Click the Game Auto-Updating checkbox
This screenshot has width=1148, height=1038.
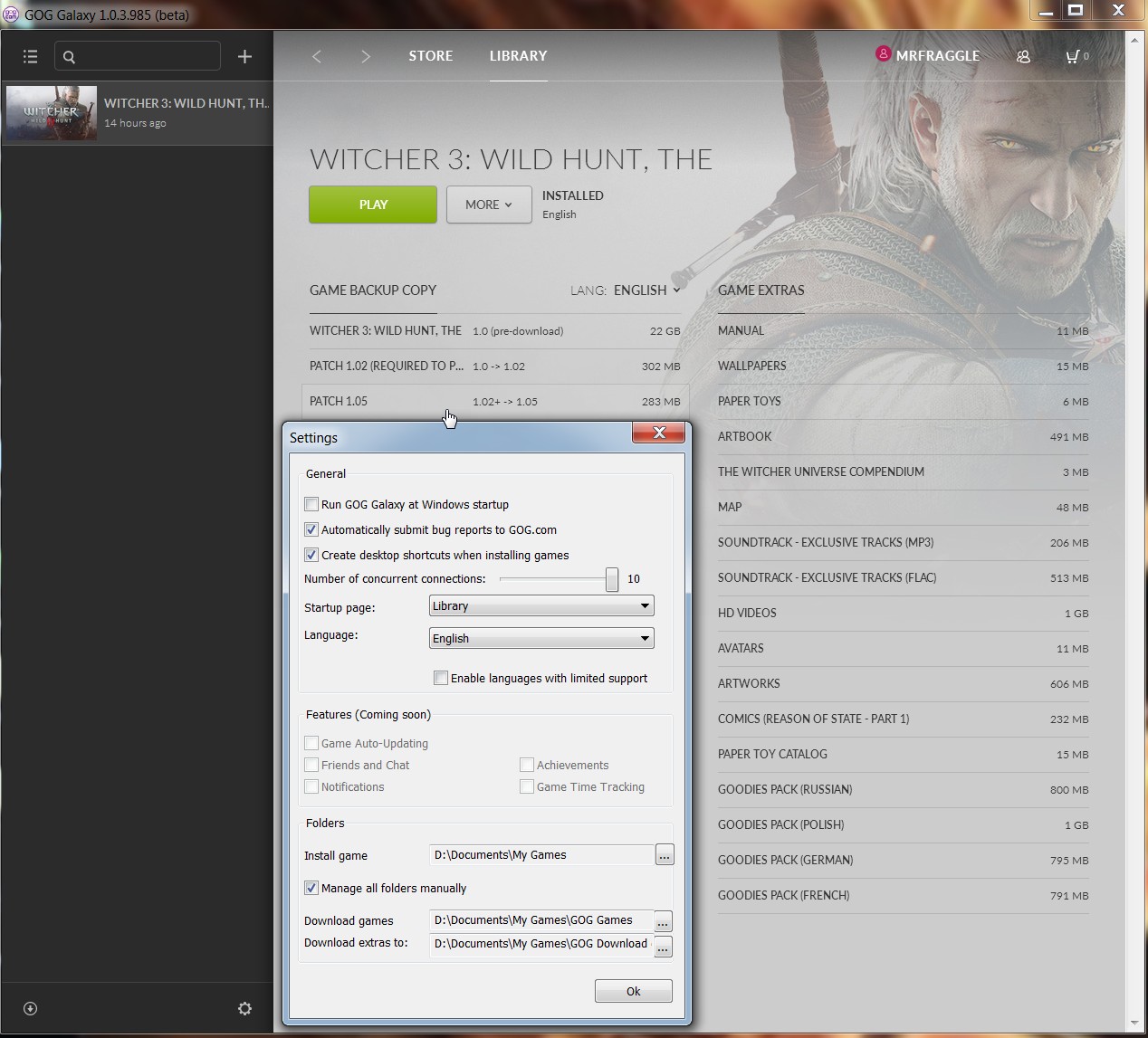pos(311,743)
